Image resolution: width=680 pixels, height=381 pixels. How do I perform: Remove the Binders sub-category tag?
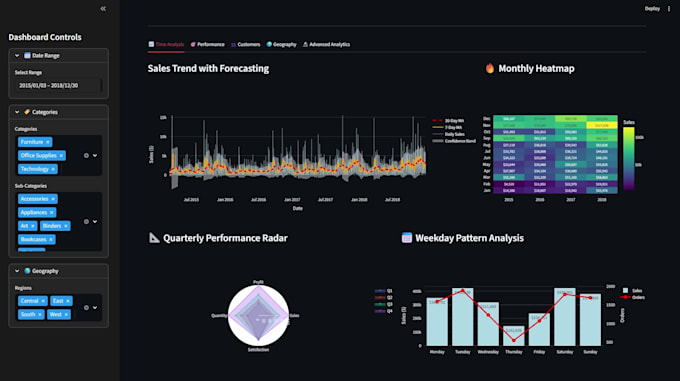coord(66,226)
